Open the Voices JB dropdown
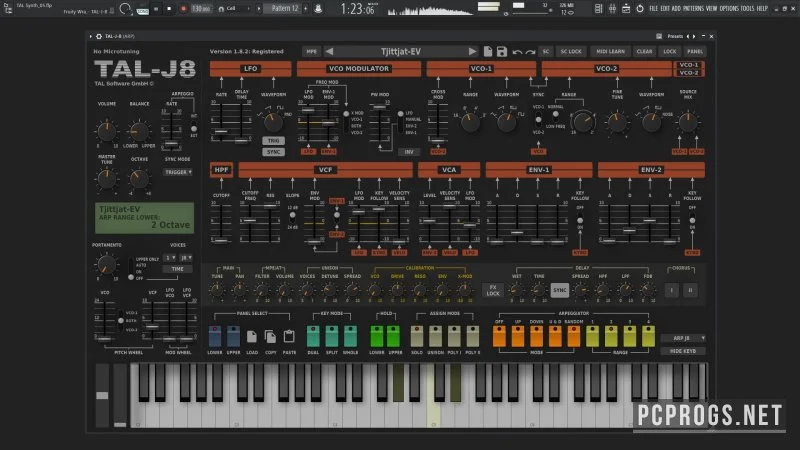This screenshot has width=800, height=450. pos(186,258)
